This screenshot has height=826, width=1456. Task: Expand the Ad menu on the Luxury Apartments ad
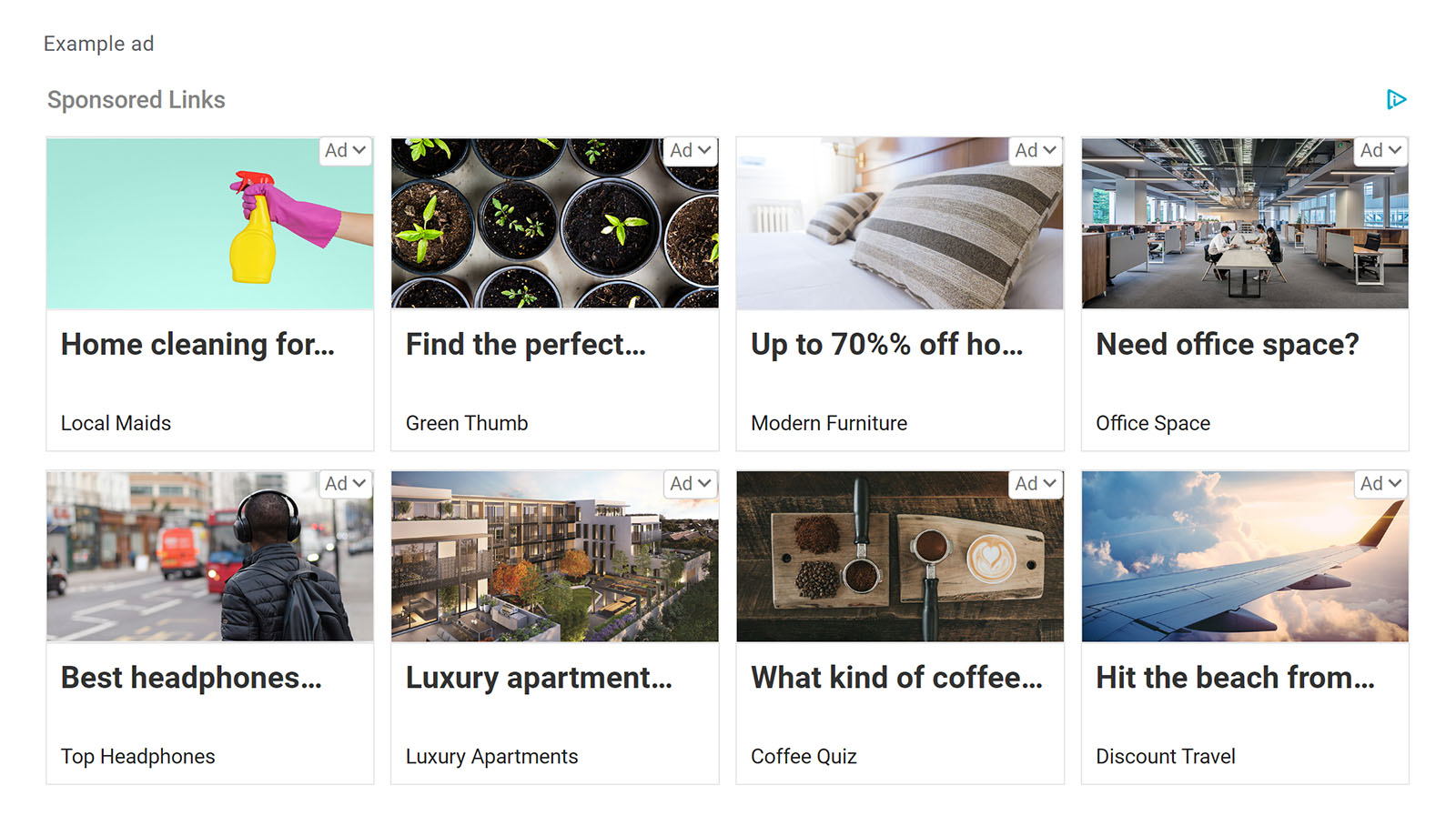point(691,484)
